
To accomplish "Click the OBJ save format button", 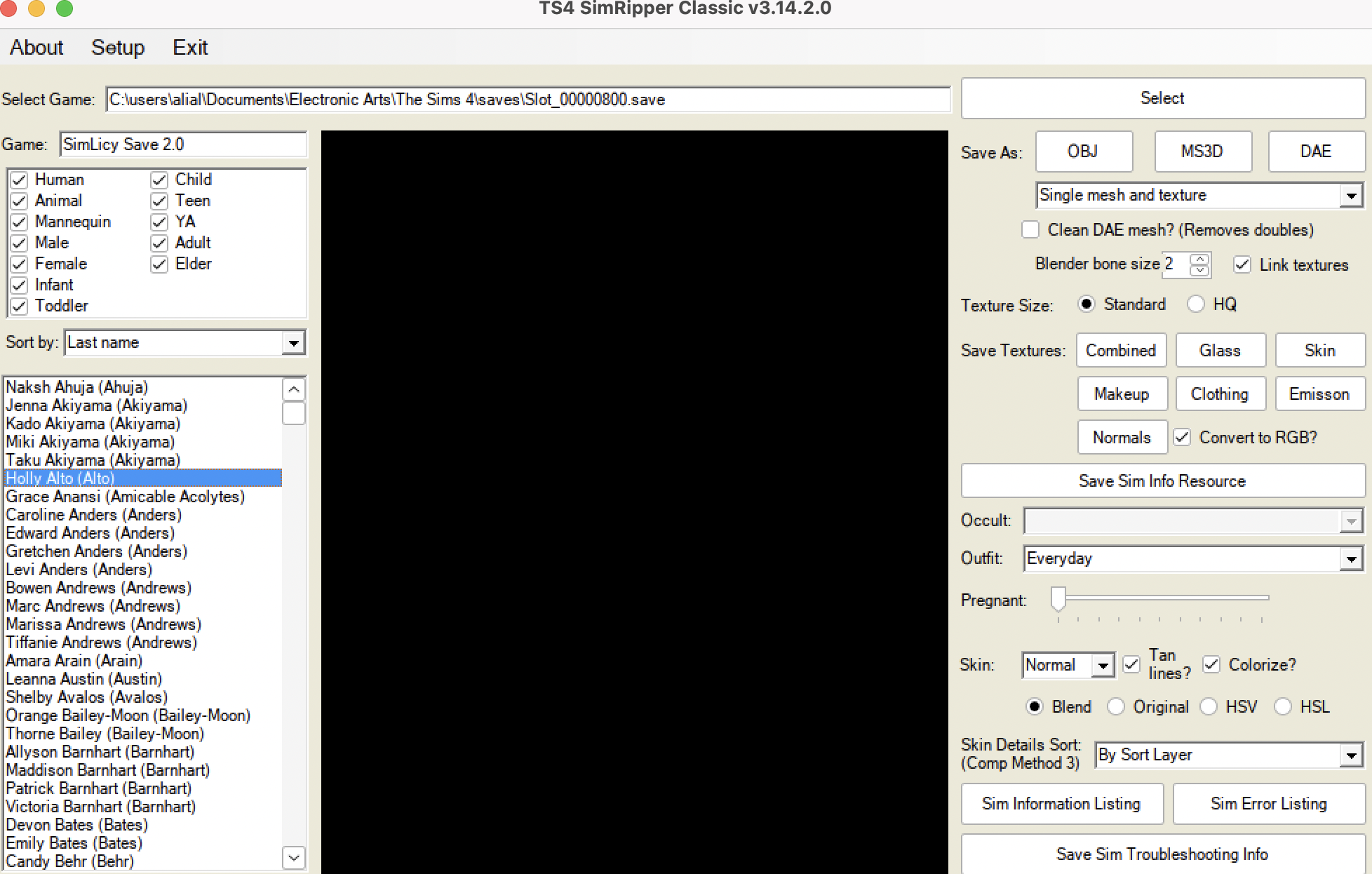I will 1084,152.
